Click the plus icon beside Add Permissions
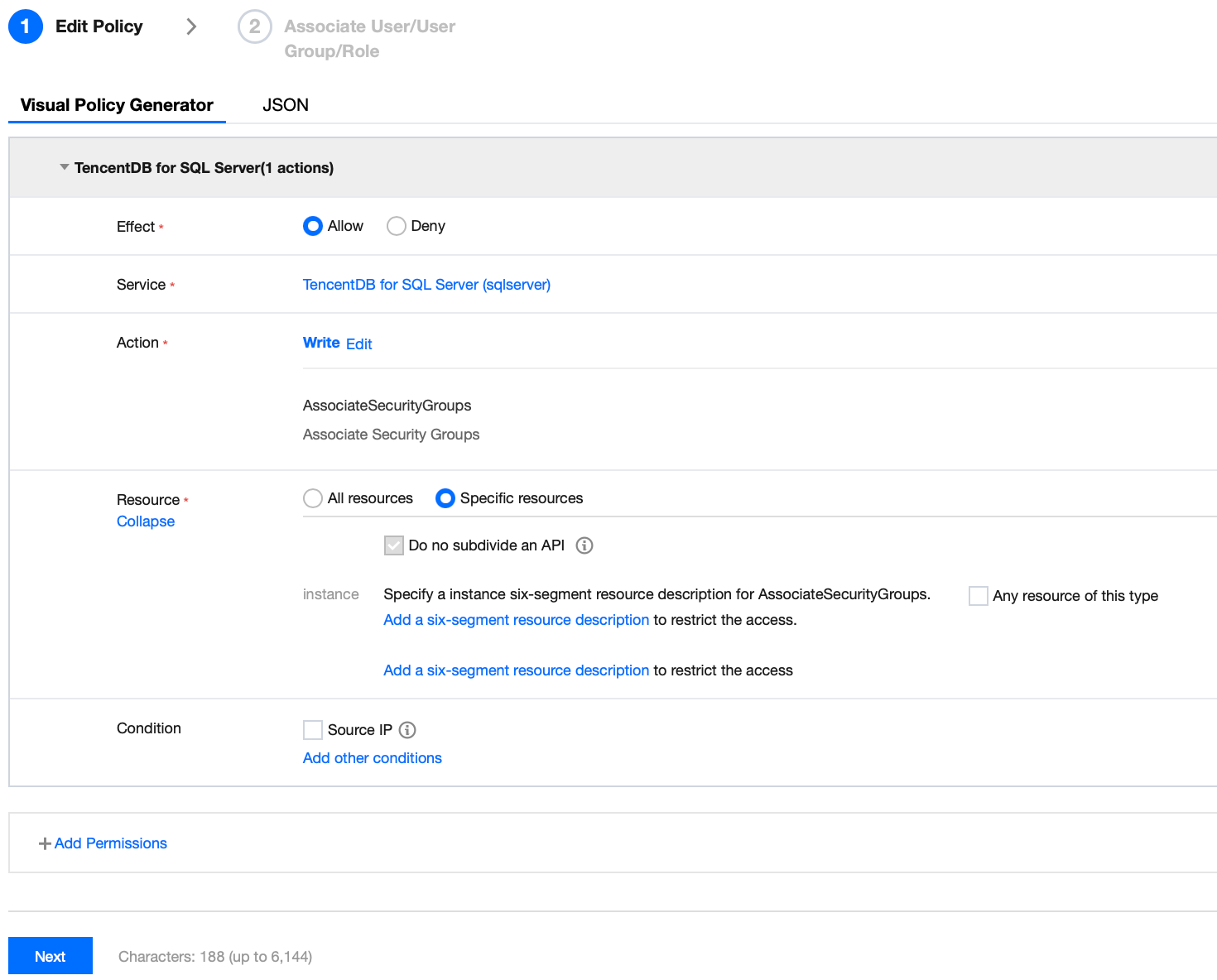 (x=45, y=843)
